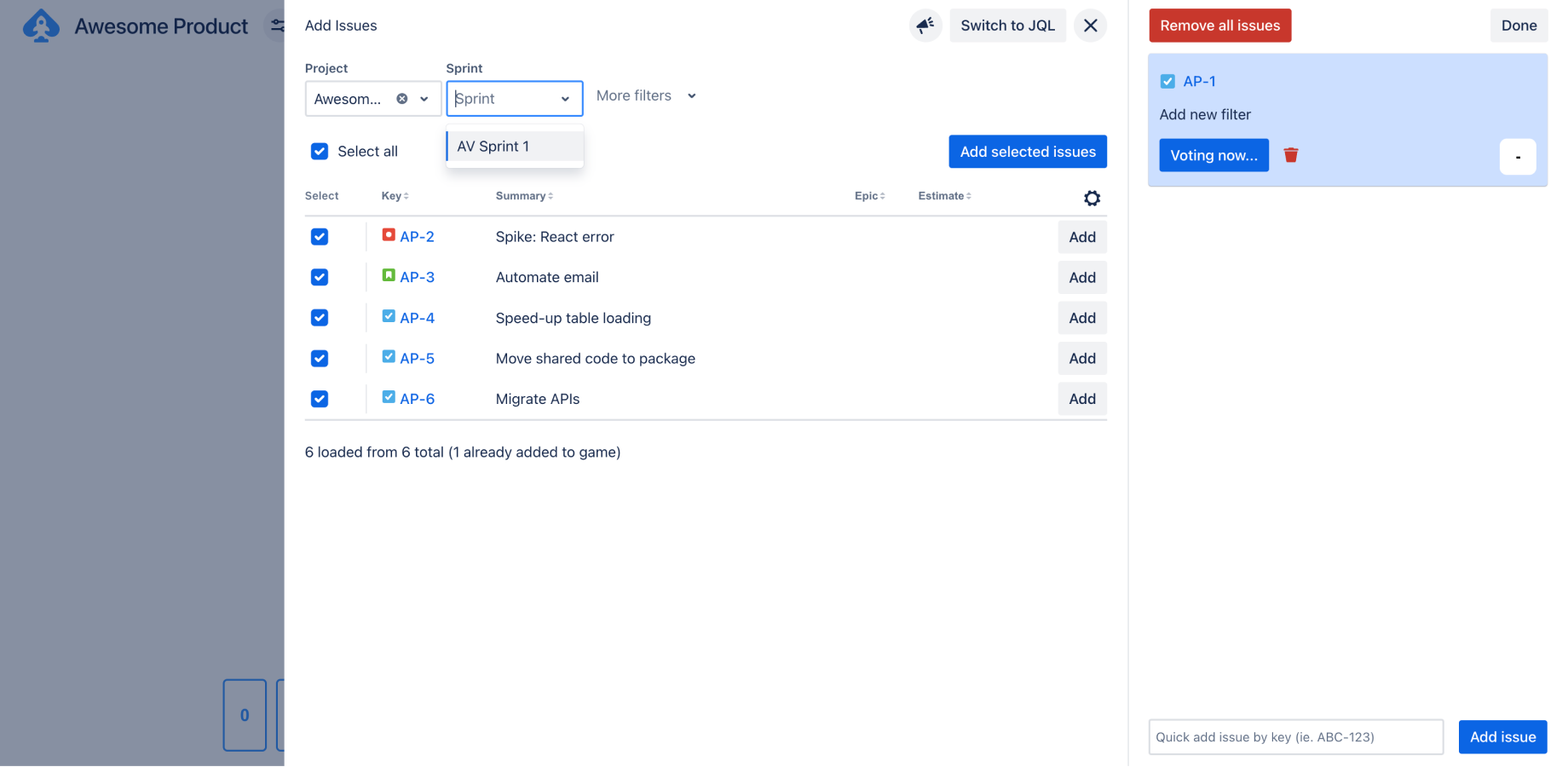Expand More filters
The height and width of the screenshot is (767, 1568).
click(x=646, y=95)
